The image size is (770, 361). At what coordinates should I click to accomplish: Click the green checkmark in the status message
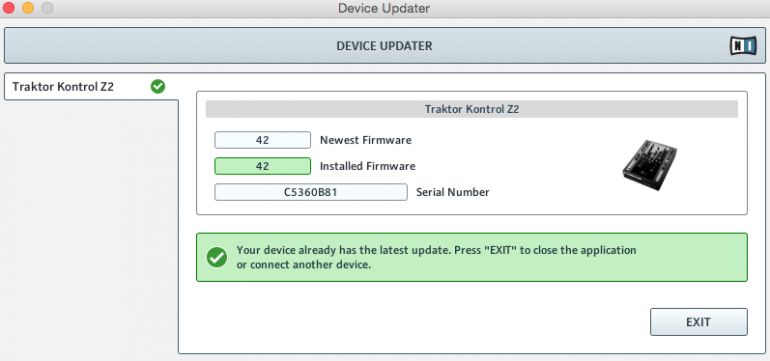click(x=217, y=257)
